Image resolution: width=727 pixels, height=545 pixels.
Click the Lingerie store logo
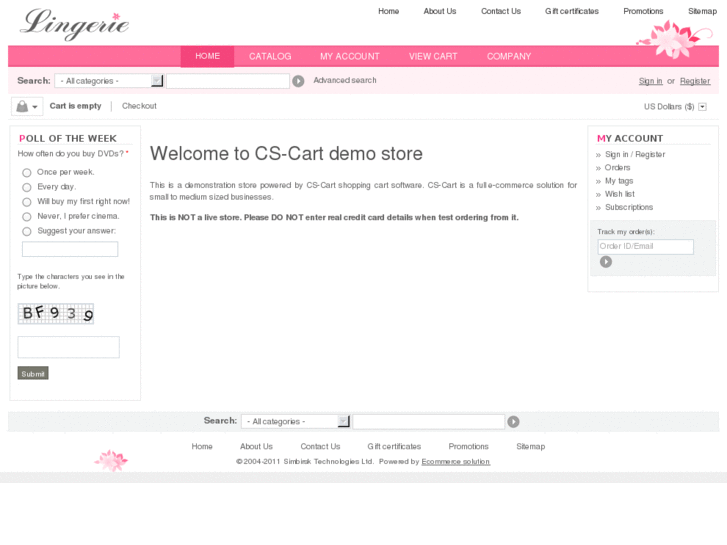75,24
